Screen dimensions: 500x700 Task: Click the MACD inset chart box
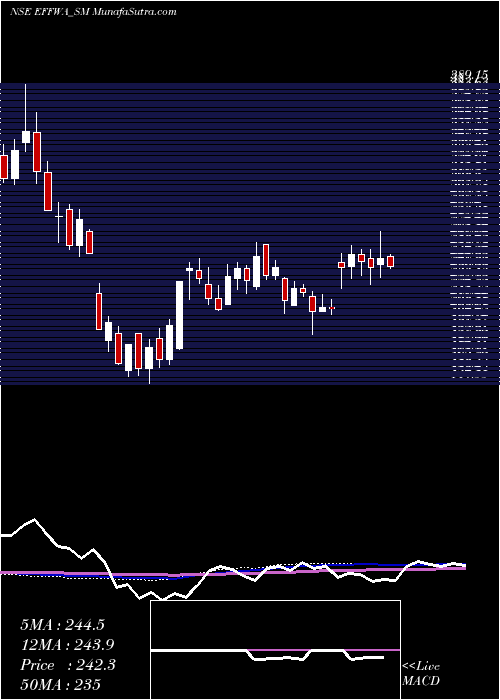coord(275,650)
